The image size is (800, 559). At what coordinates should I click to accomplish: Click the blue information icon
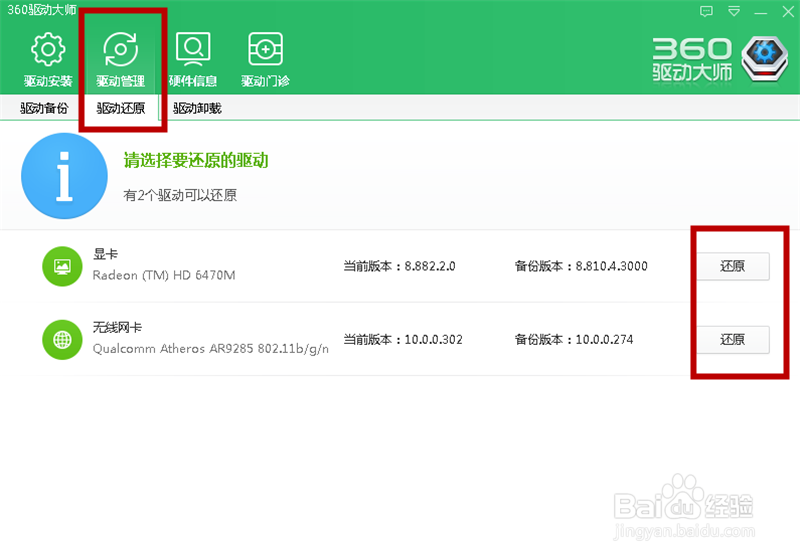pyautogui.click(x=64, y=176)
